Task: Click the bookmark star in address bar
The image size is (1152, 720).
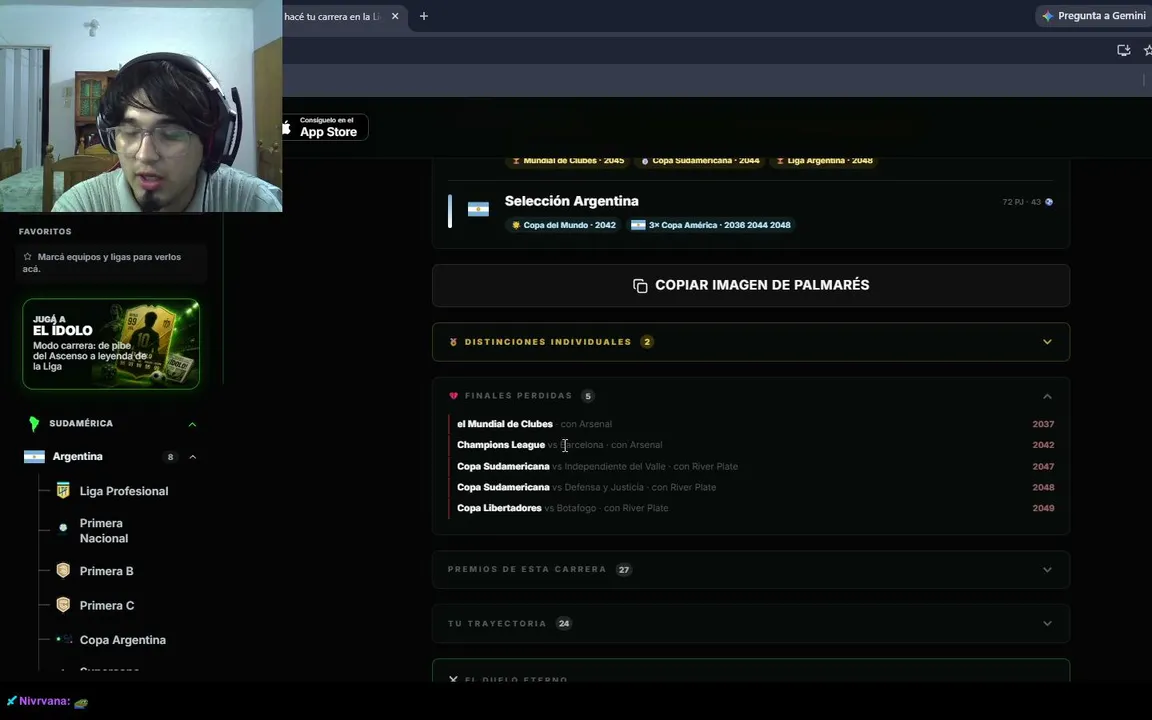Action: 1147,50
